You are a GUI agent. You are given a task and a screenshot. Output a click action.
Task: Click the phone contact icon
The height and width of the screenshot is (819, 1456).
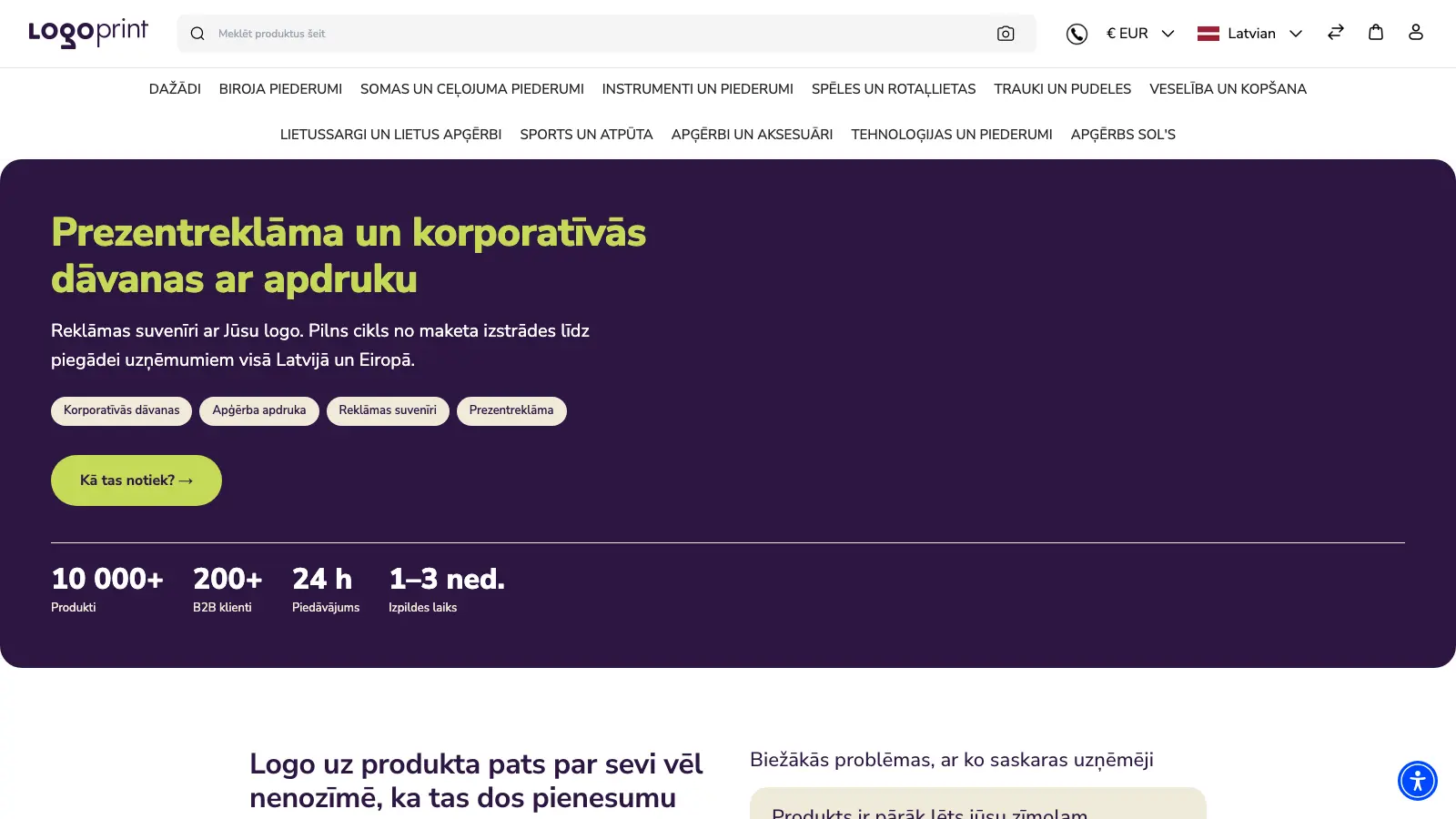coord(1077,34)
